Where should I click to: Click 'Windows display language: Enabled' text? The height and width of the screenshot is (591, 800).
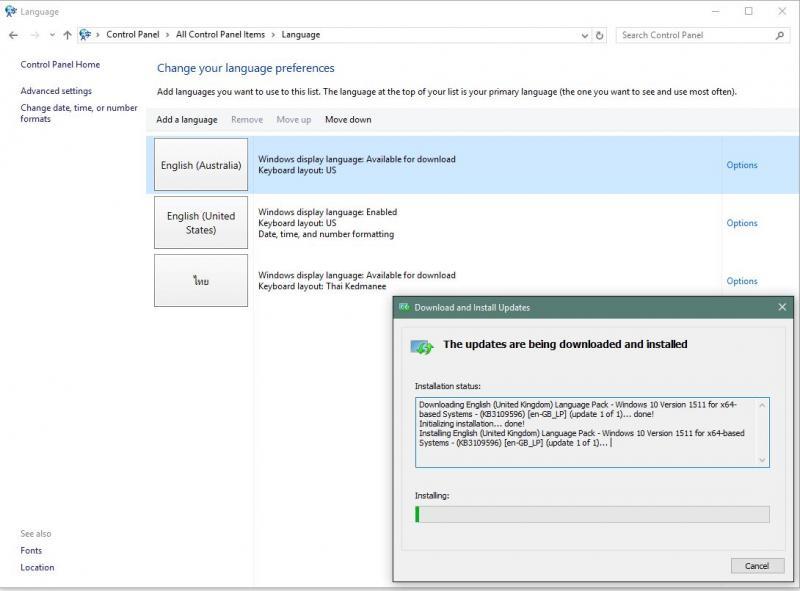coord(328,212)
